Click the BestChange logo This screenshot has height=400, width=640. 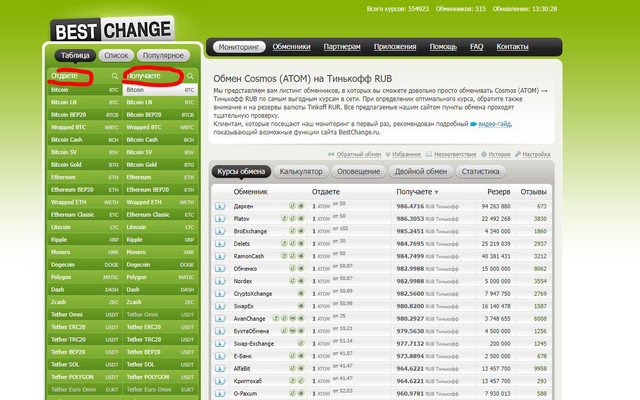click(112, 30)
